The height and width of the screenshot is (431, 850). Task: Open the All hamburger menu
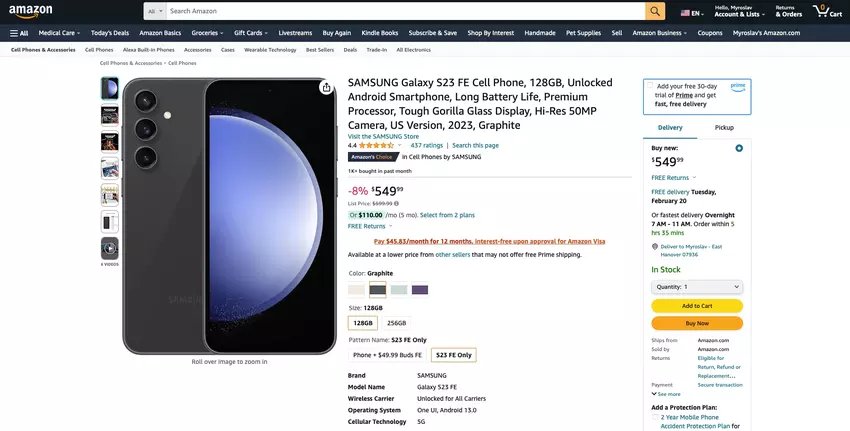click(19, 33)
